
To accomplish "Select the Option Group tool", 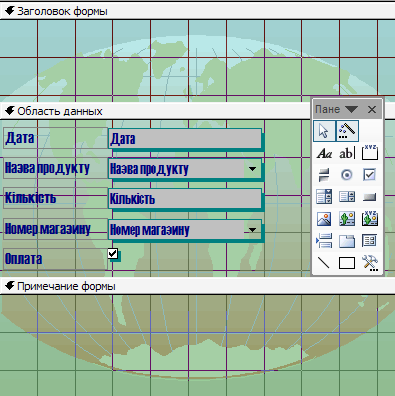I will [370, 153].
